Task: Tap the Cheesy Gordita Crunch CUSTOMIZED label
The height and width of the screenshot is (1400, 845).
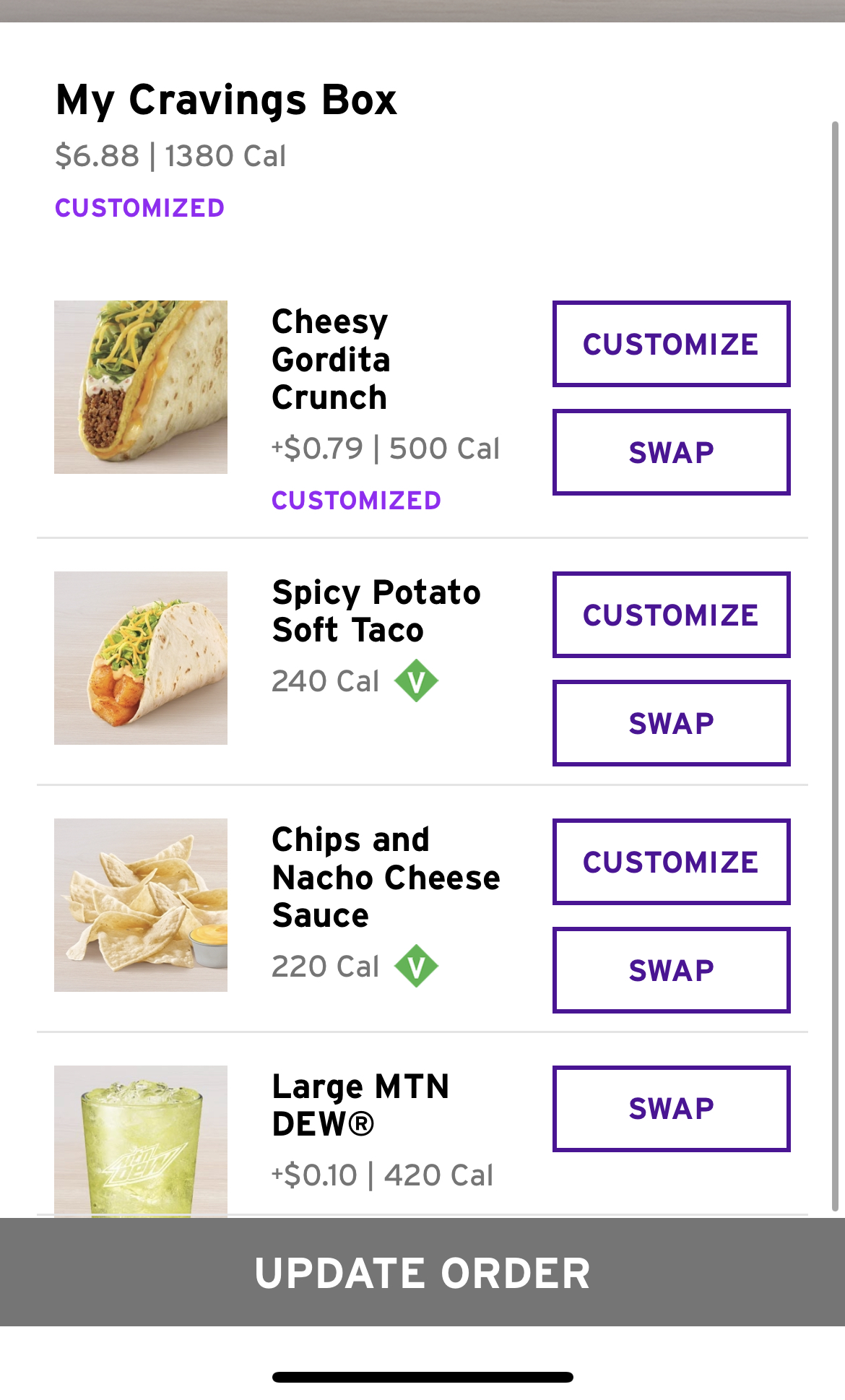Action: click(356, 501)
